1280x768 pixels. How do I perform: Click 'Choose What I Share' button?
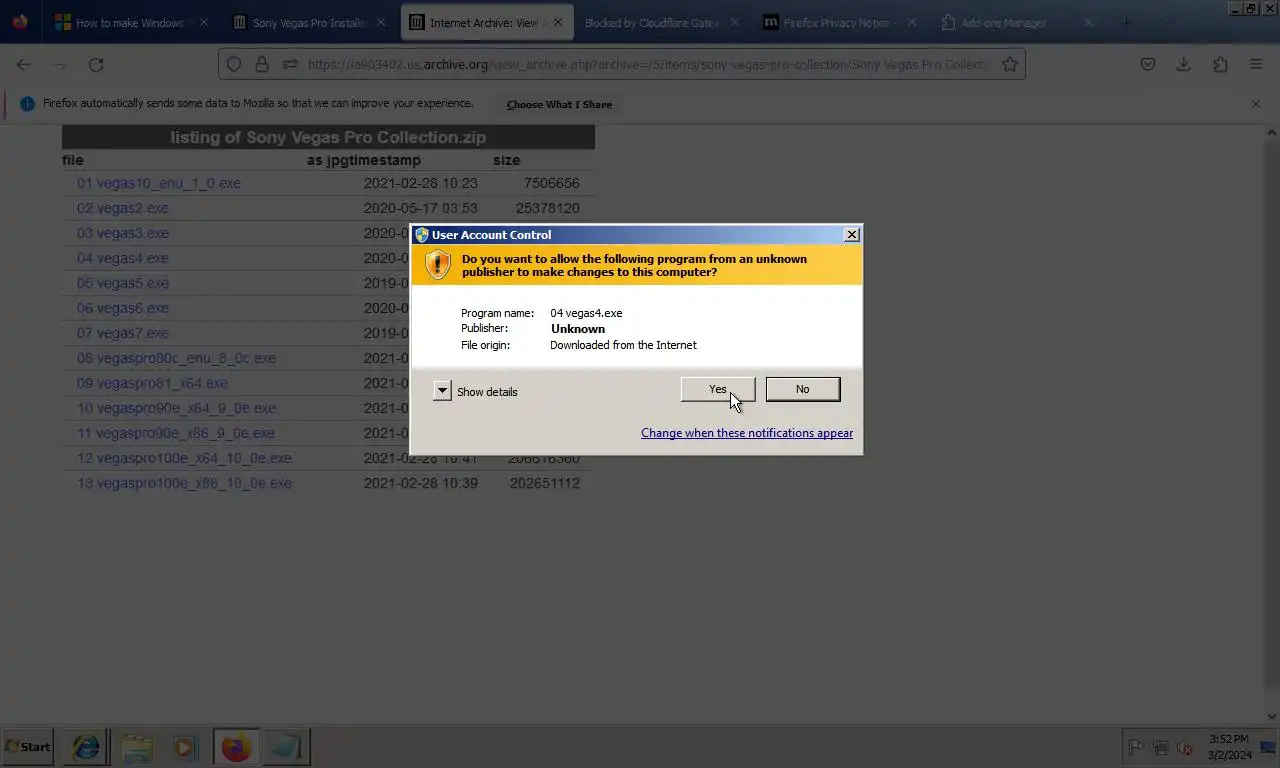pos(559,104)
